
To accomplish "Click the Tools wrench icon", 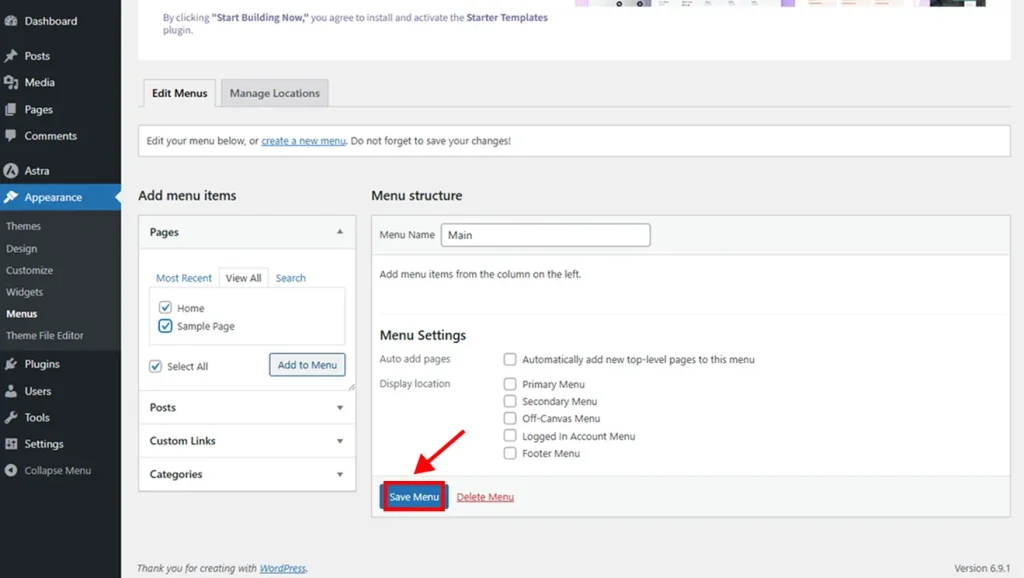I will click(x=12, y=417).
